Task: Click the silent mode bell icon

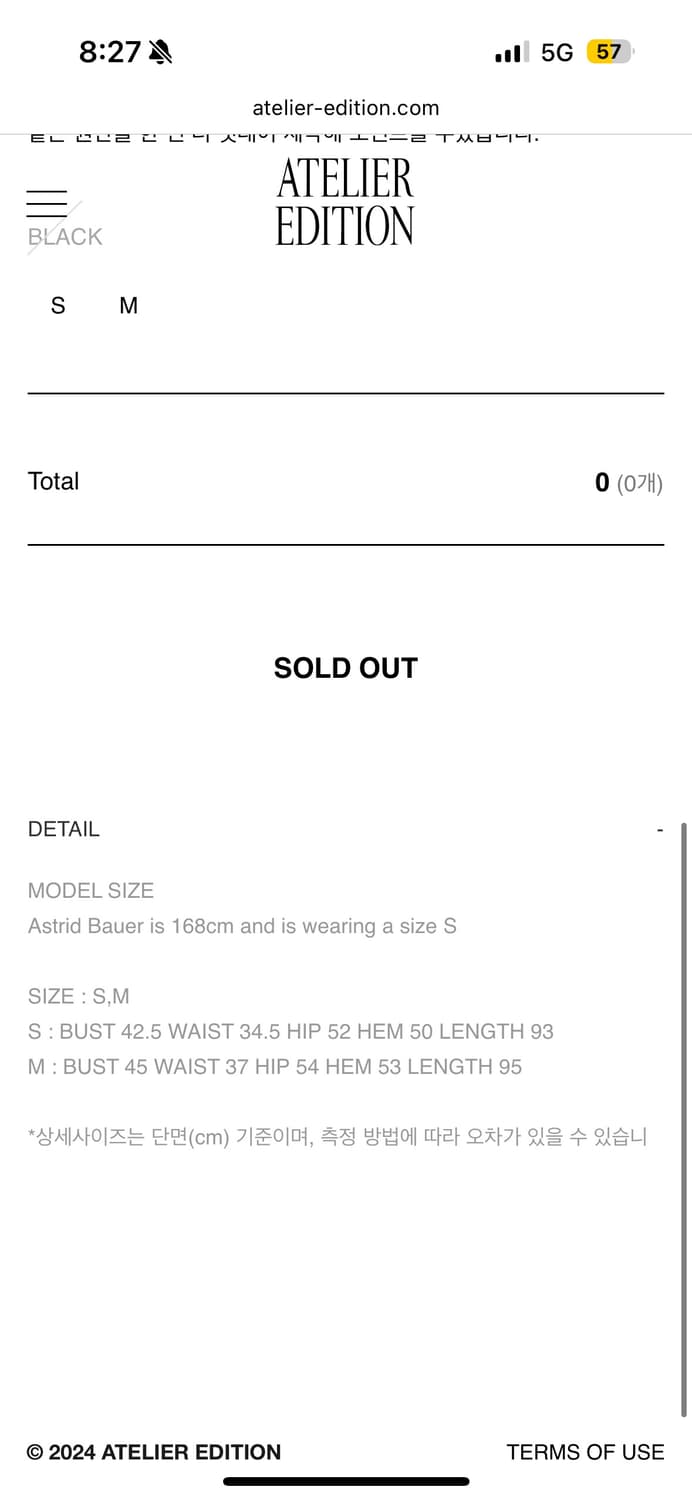Action: pyautogui.click(x=160, y=52)
